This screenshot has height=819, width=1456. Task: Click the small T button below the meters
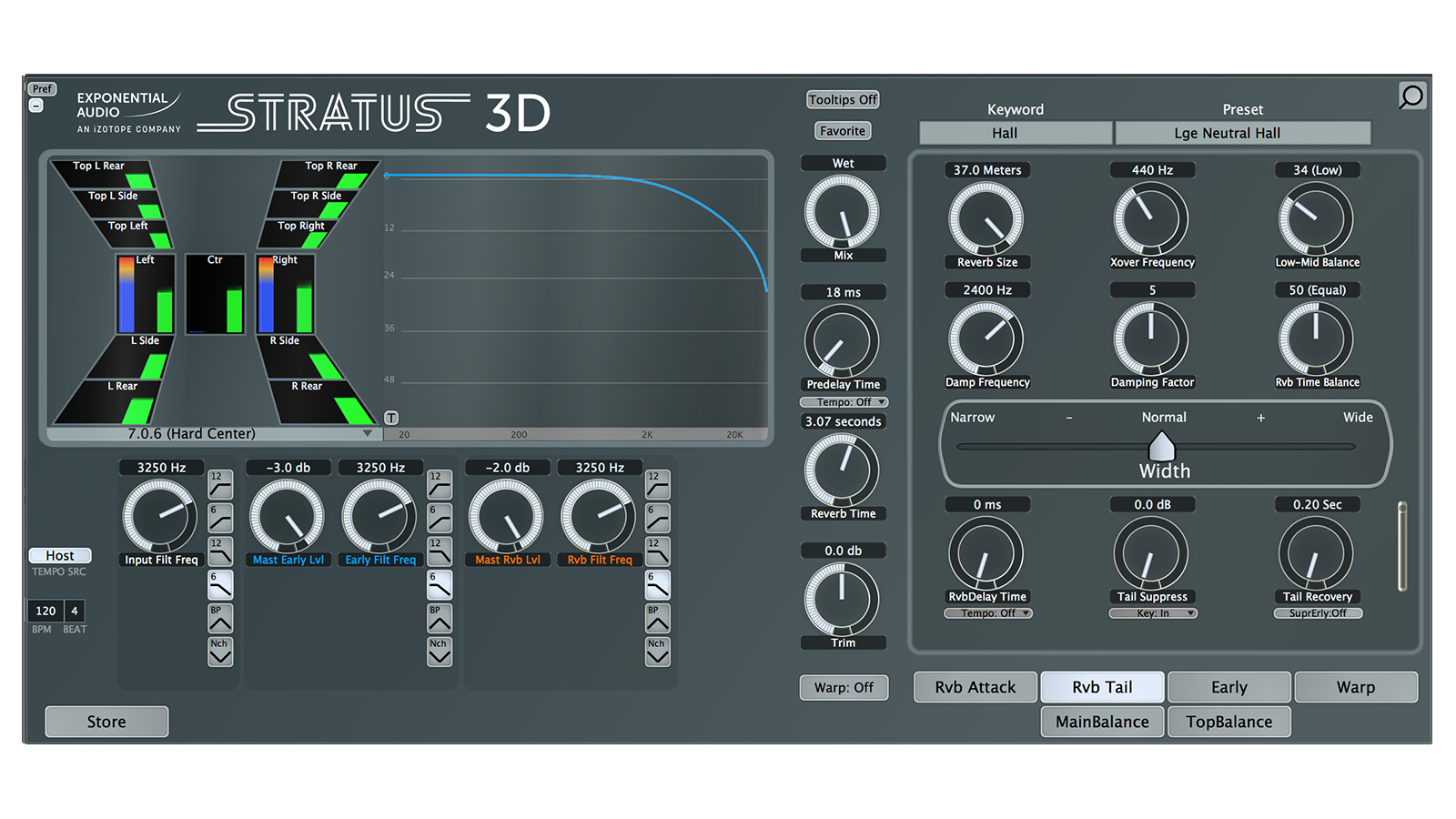391,418
